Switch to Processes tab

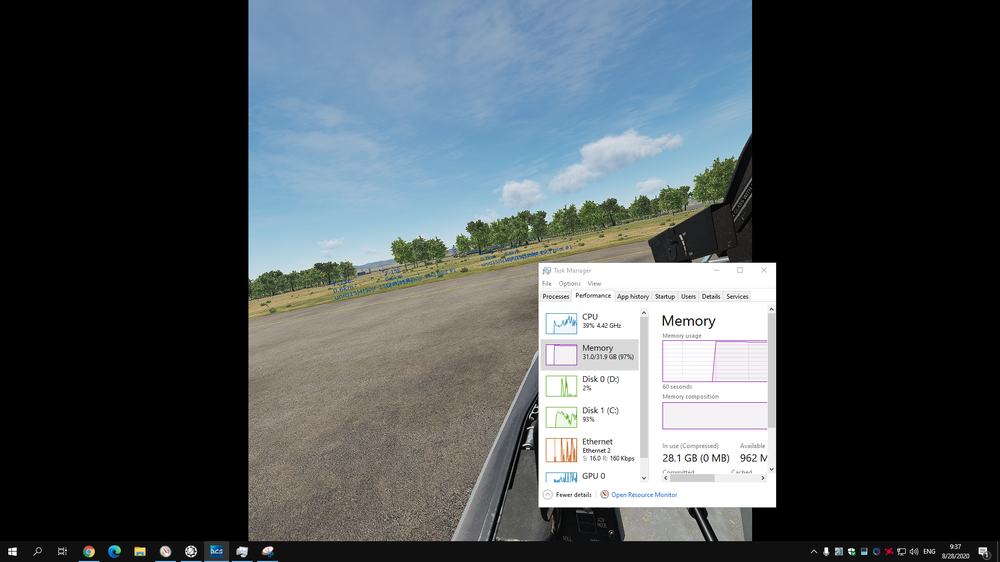pyautogui.click(x=555, y=297)
